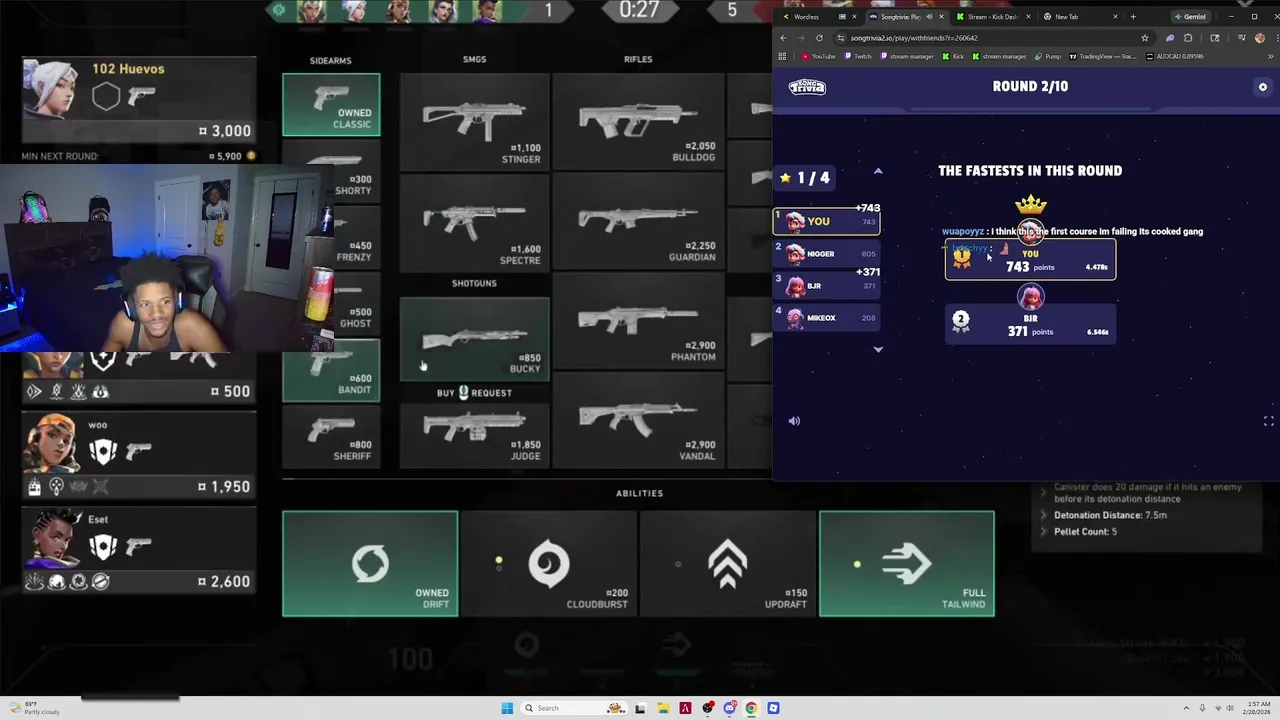Buy the Phantom rifle
This screenshot has height=720, width=1280.
(638, 322)
